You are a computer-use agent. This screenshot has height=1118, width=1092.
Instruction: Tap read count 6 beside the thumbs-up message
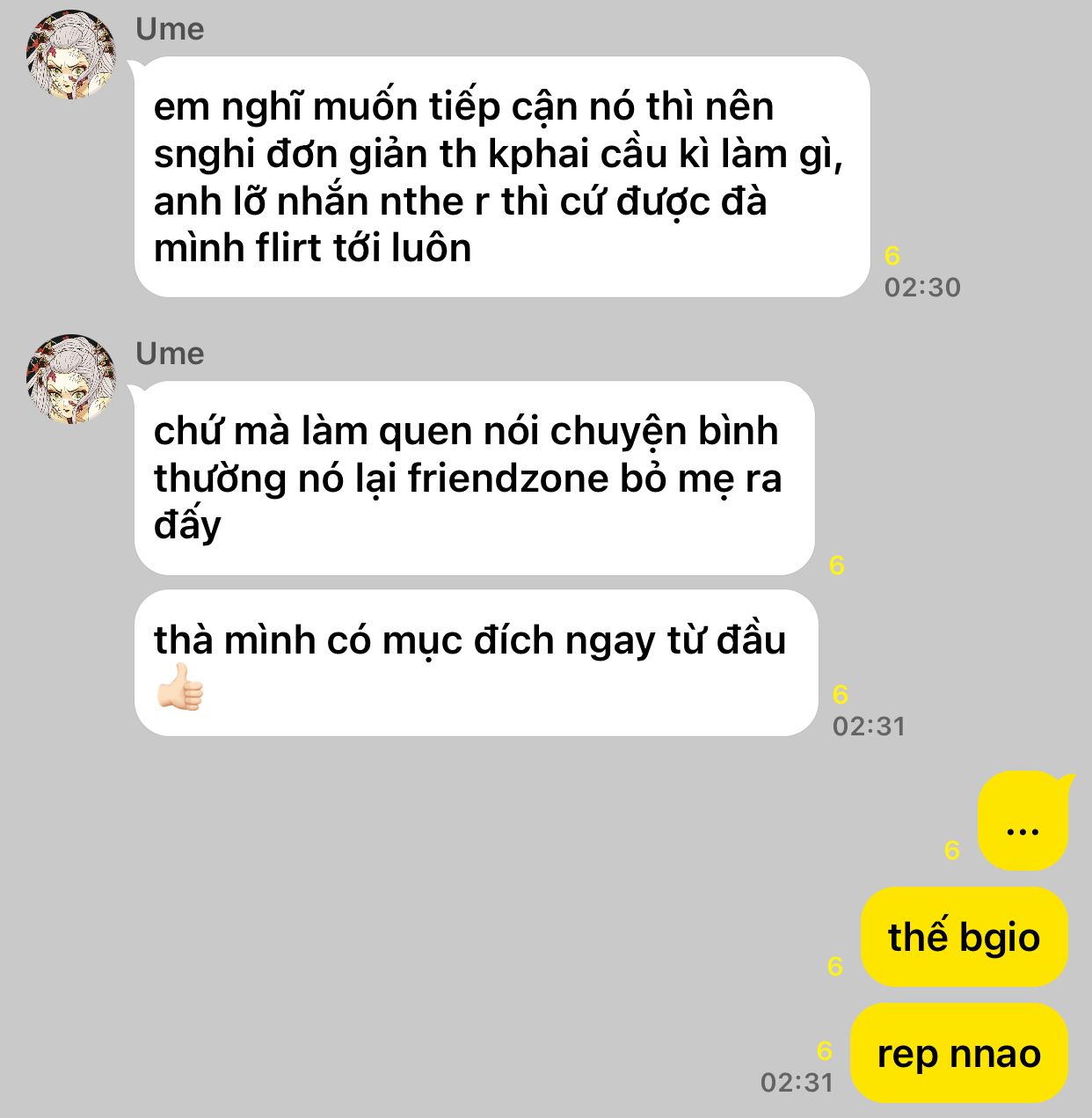pos(841,695)
